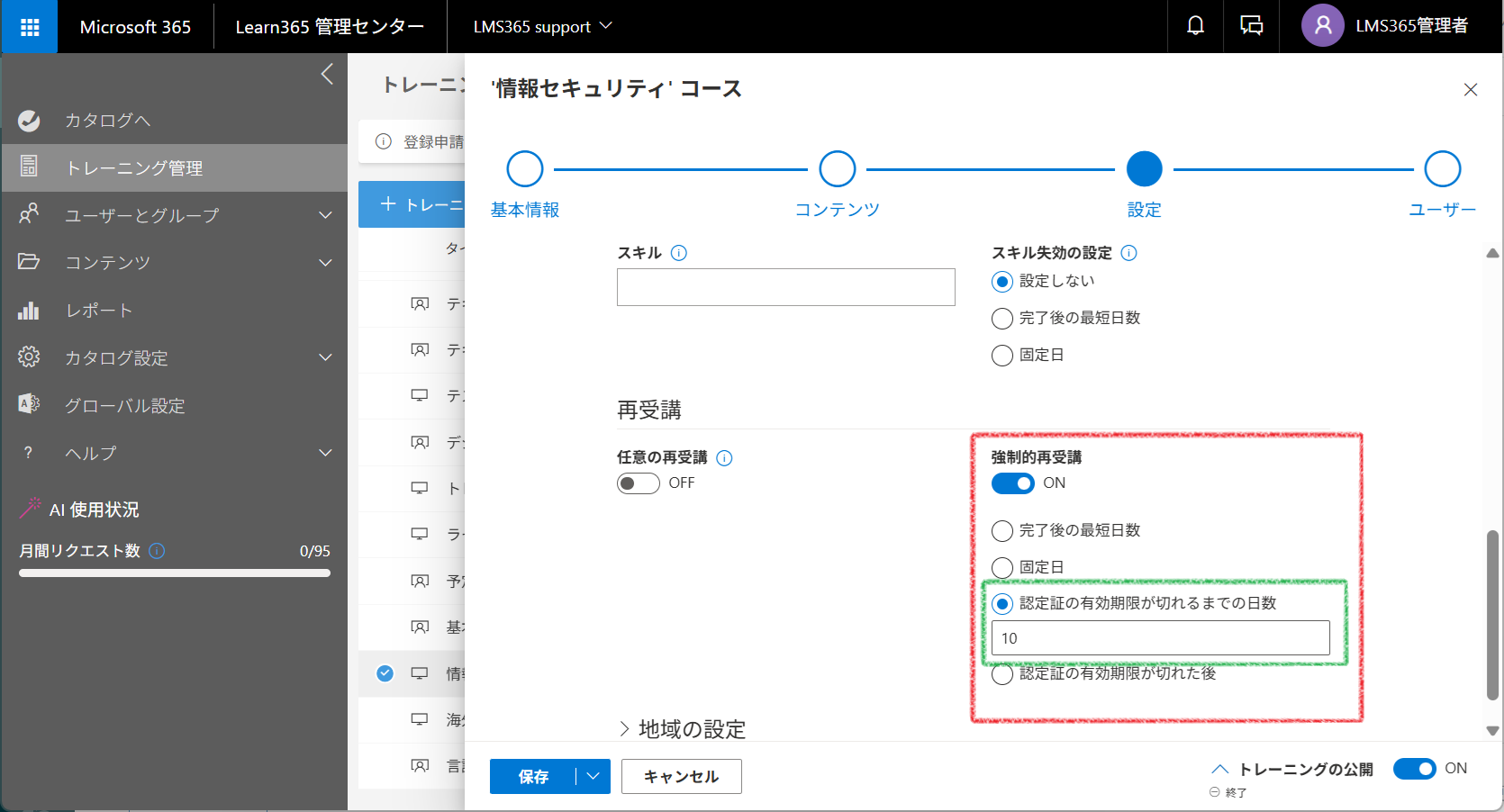Click the panel vertical scrollbar thumb

1492,615
